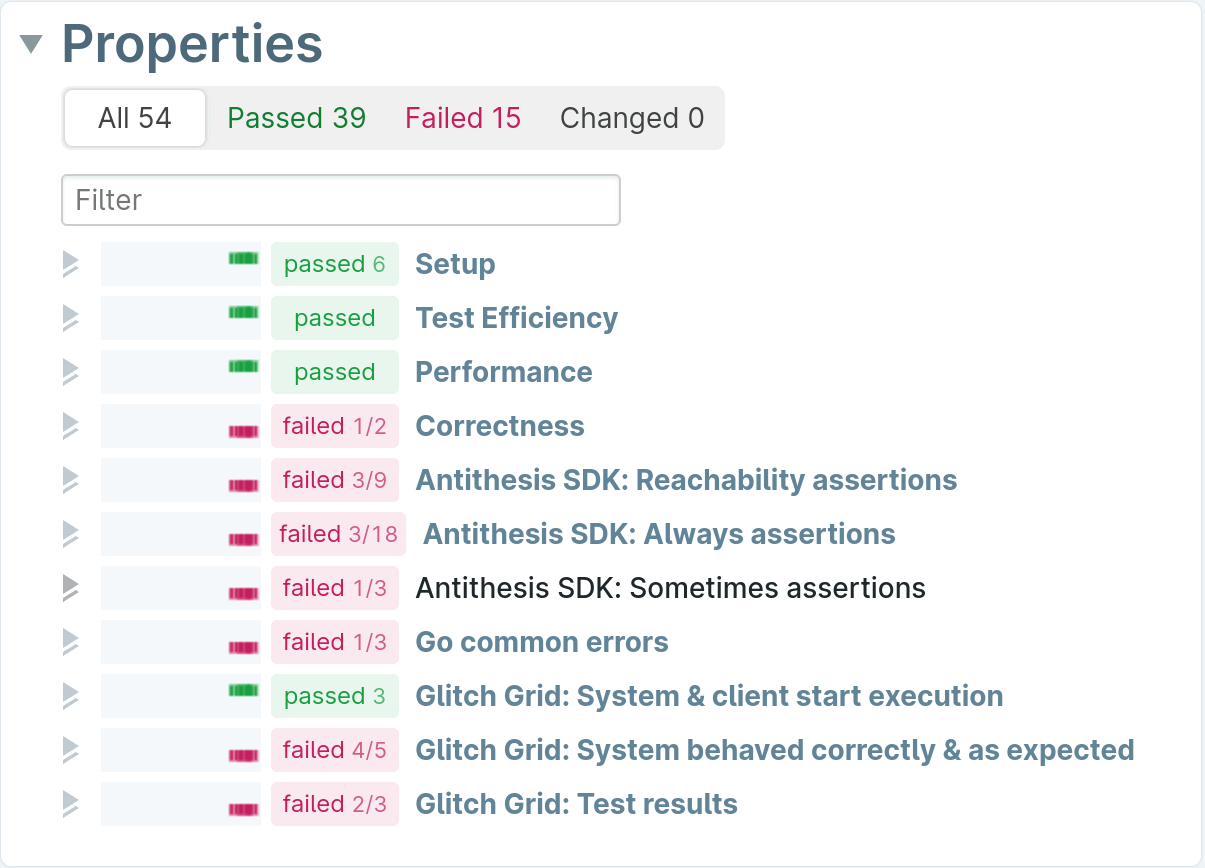1205x868 pixels.
Task: Click red history bar for Go common errors
Action: pos(243,647)
